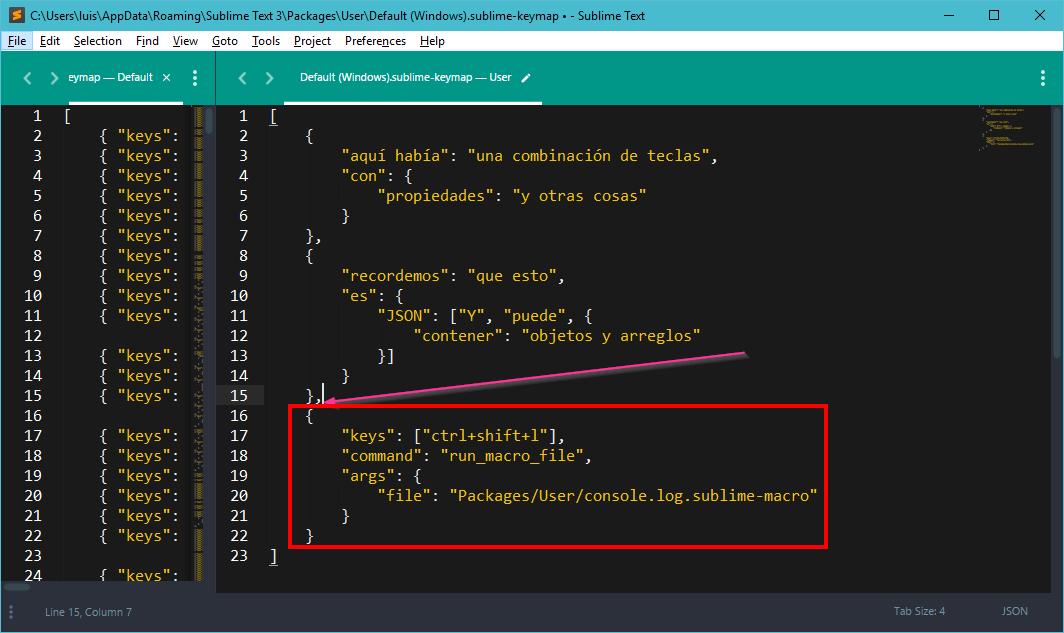Image resolution: width=1064 pixels, height=633 pixels.
Task: Open the Goto menu
Action: [x=225, y=41]
